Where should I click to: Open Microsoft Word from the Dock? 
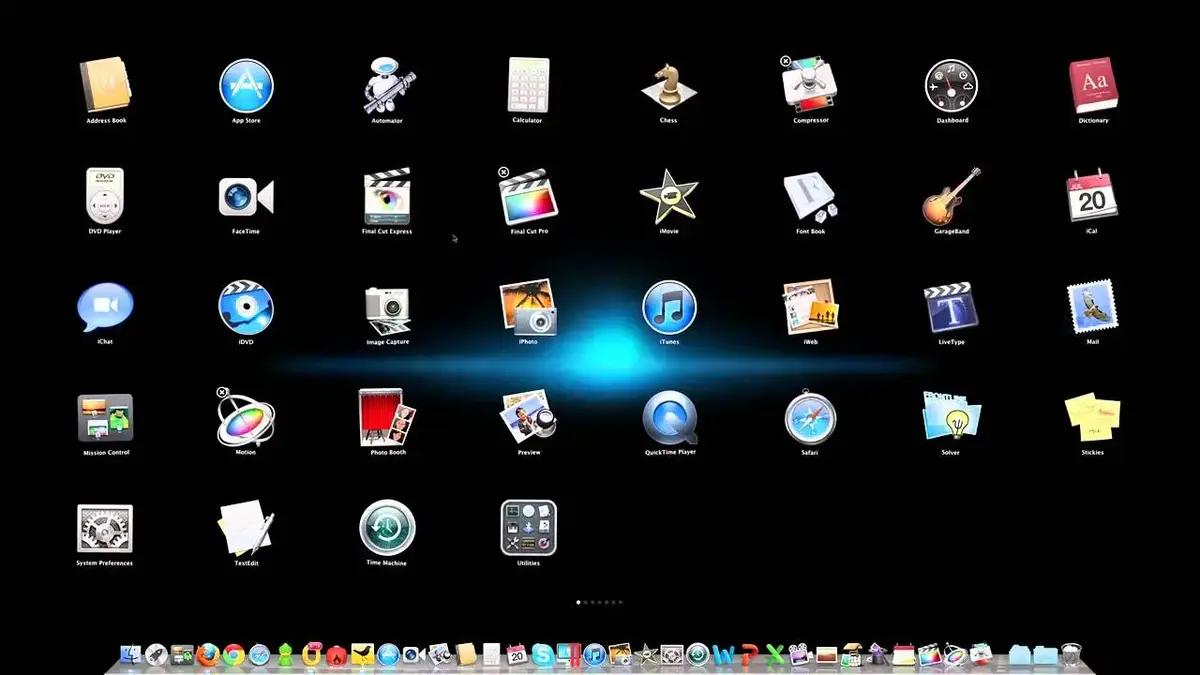(723, 656)
